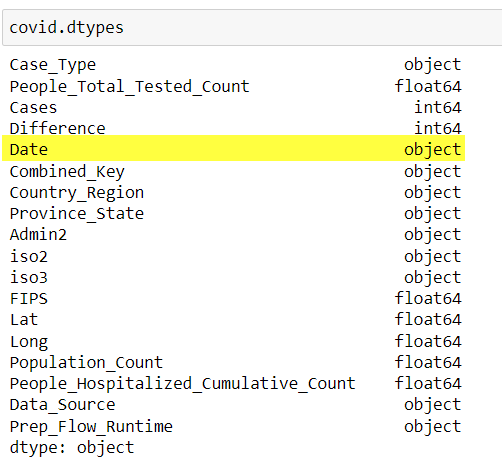Click the Lat column name
This screenshot has width=502, height=467.
click(x=24, y=320)
